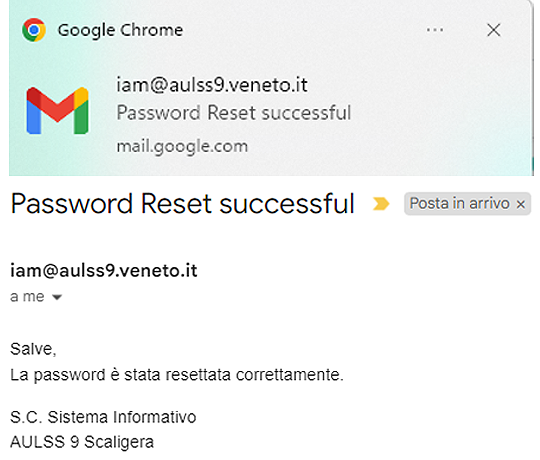Click the 'La password è stata resettata' sentence
The image size is (540, 460).
[177, 375]
